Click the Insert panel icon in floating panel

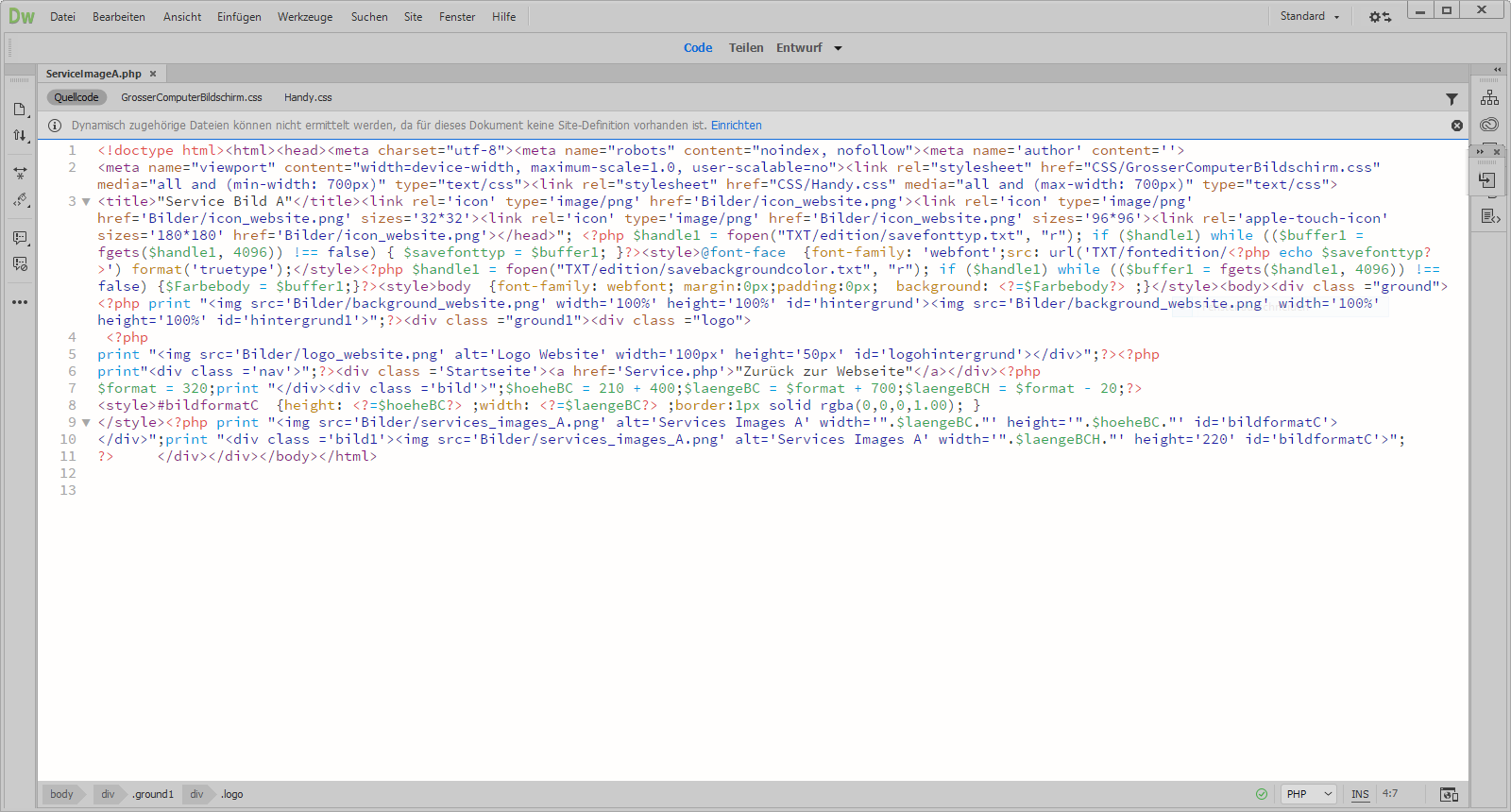pos(1487,180)
